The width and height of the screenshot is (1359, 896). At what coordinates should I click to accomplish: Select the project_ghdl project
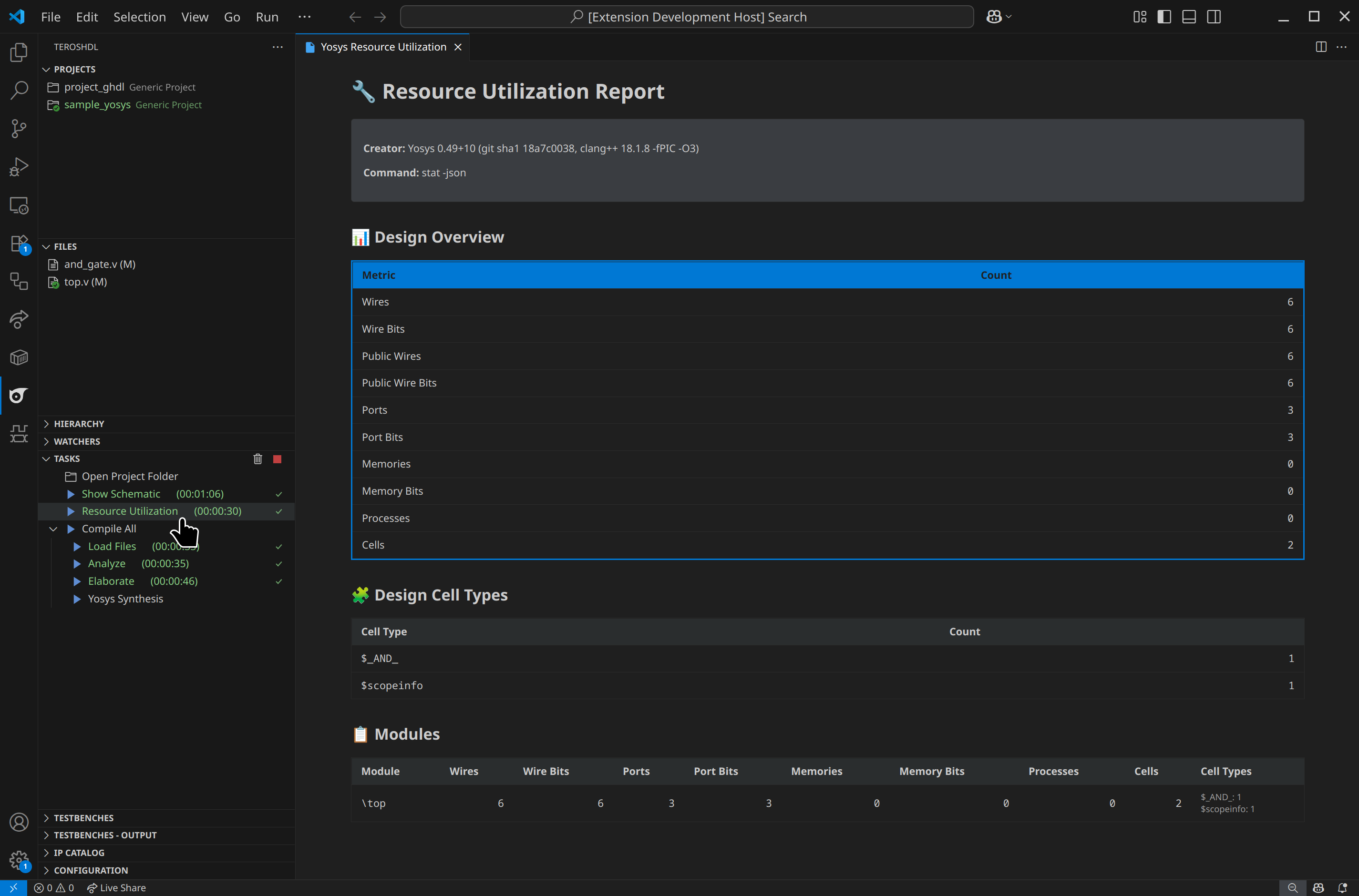[x=166, y=87]
